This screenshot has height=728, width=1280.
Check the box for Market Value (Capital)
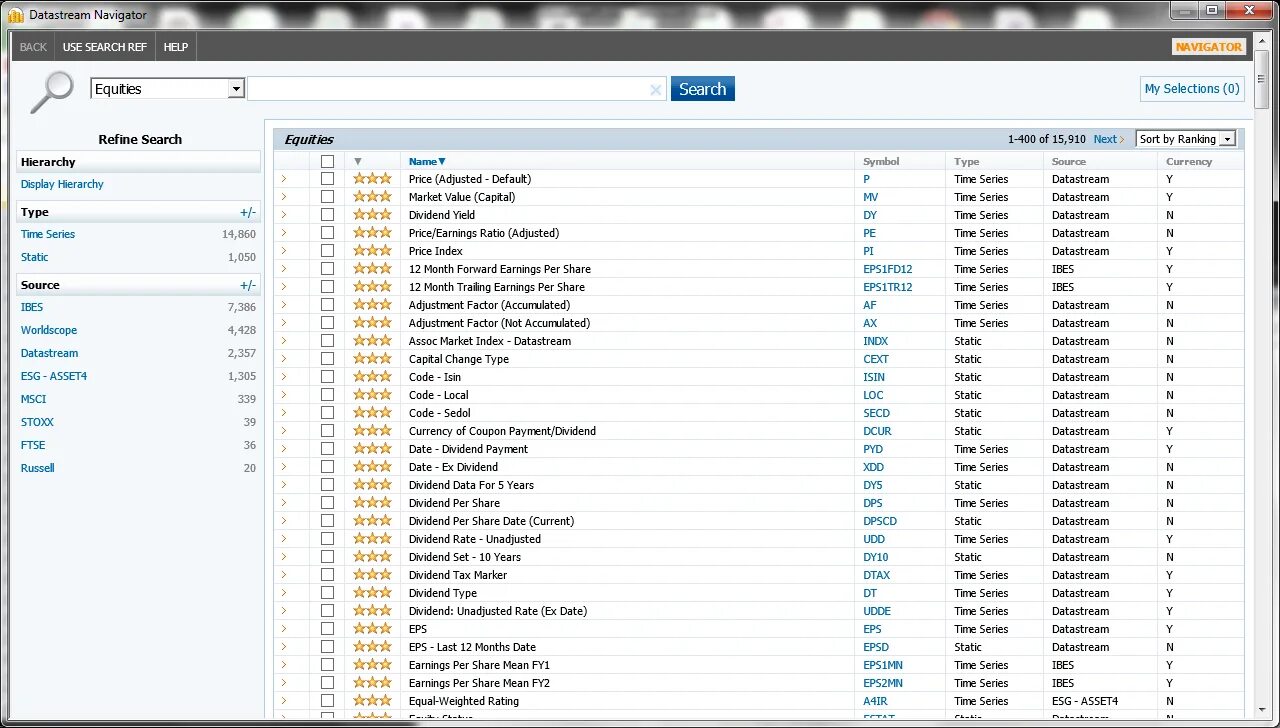coord(327,197)
